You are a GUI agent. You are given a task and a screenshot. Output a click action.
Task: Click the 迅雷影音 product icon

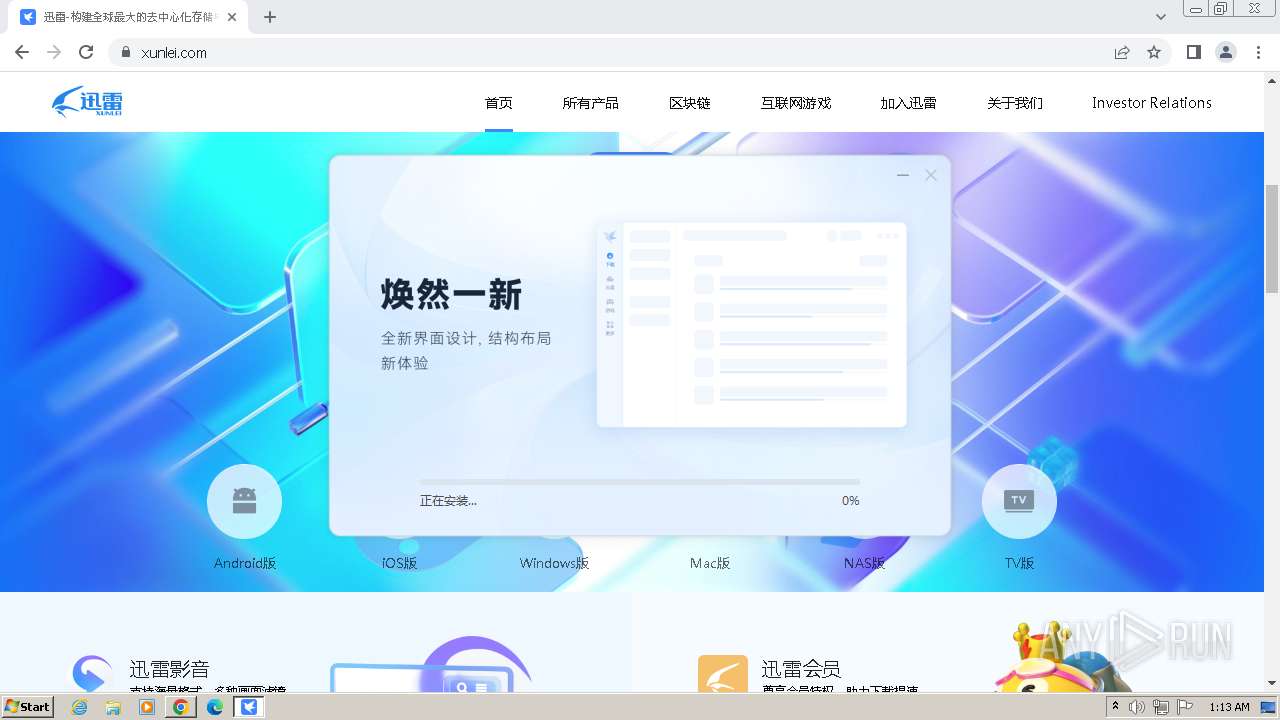point(92,673)
